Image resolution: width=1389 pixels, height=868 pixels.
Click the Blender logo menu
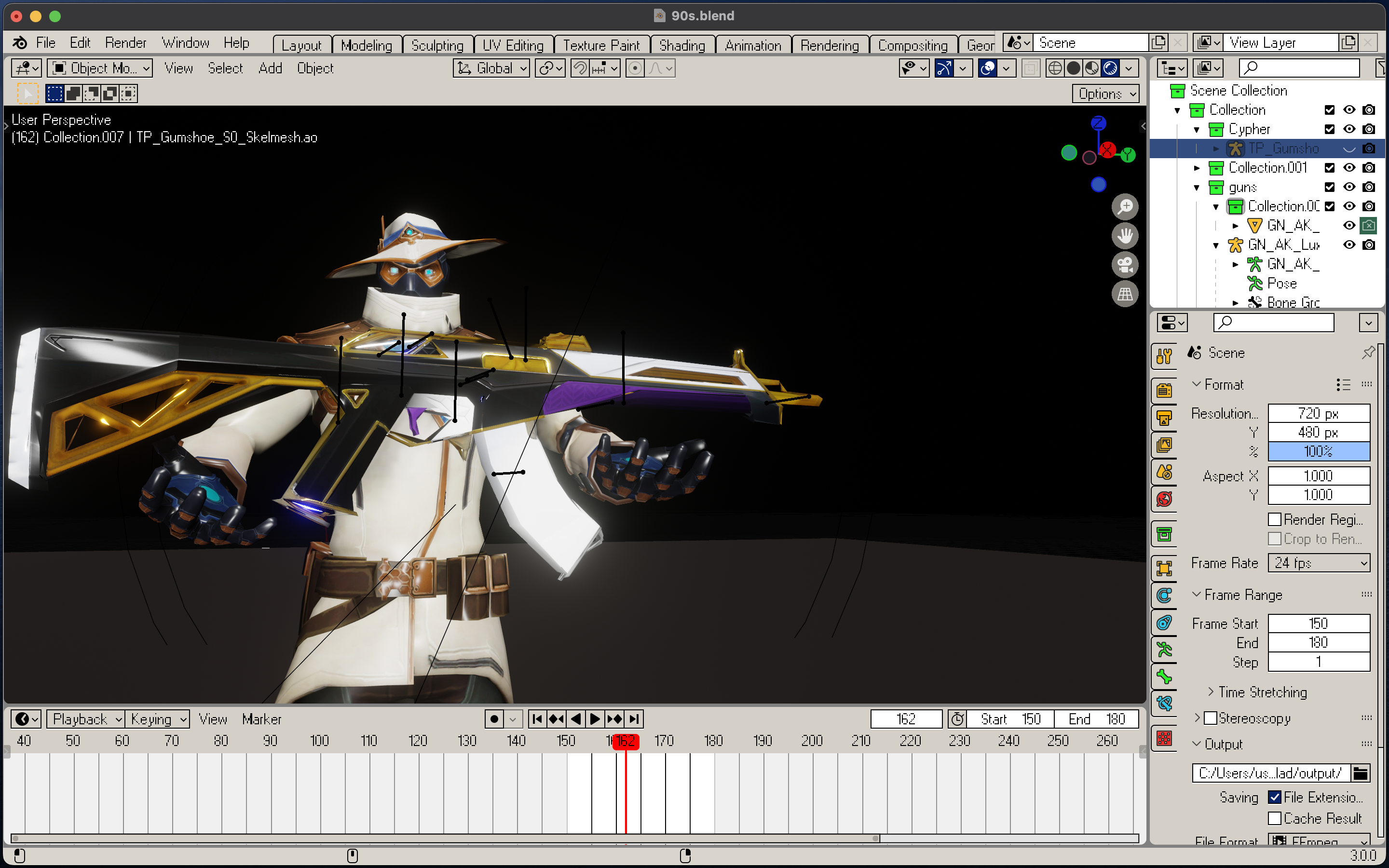(x=19, y=43)
